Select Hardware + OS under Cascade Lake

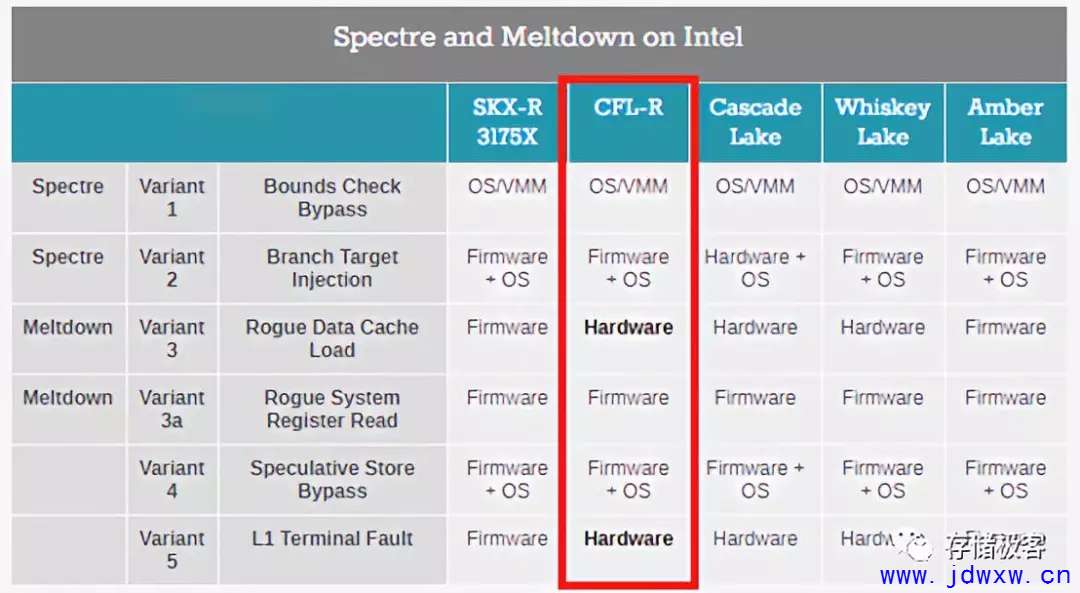pyautogui.click(x=755, y=268)
